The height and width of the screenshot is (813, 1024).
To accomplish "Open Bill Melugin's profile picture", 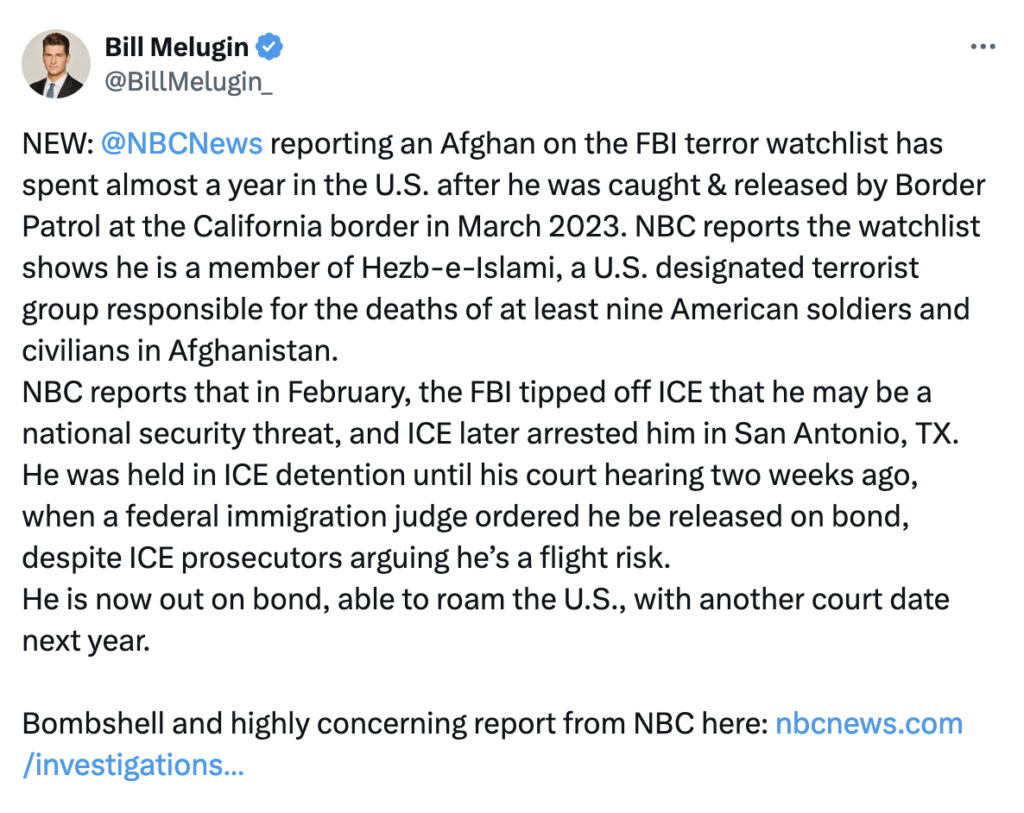I will click(56, 64).
